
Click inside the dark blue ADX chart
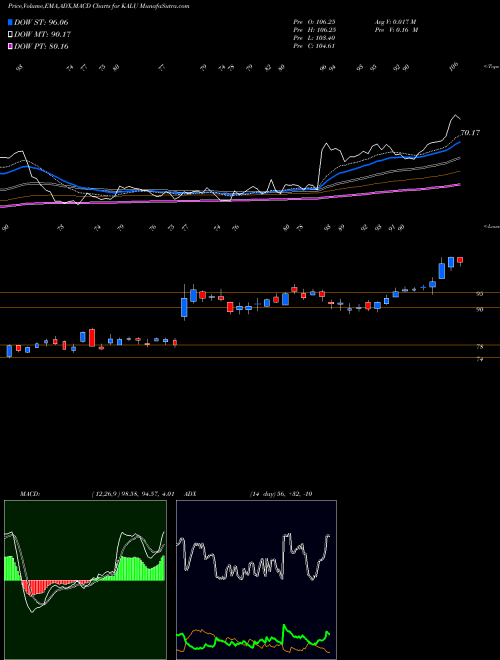point(256,580)
